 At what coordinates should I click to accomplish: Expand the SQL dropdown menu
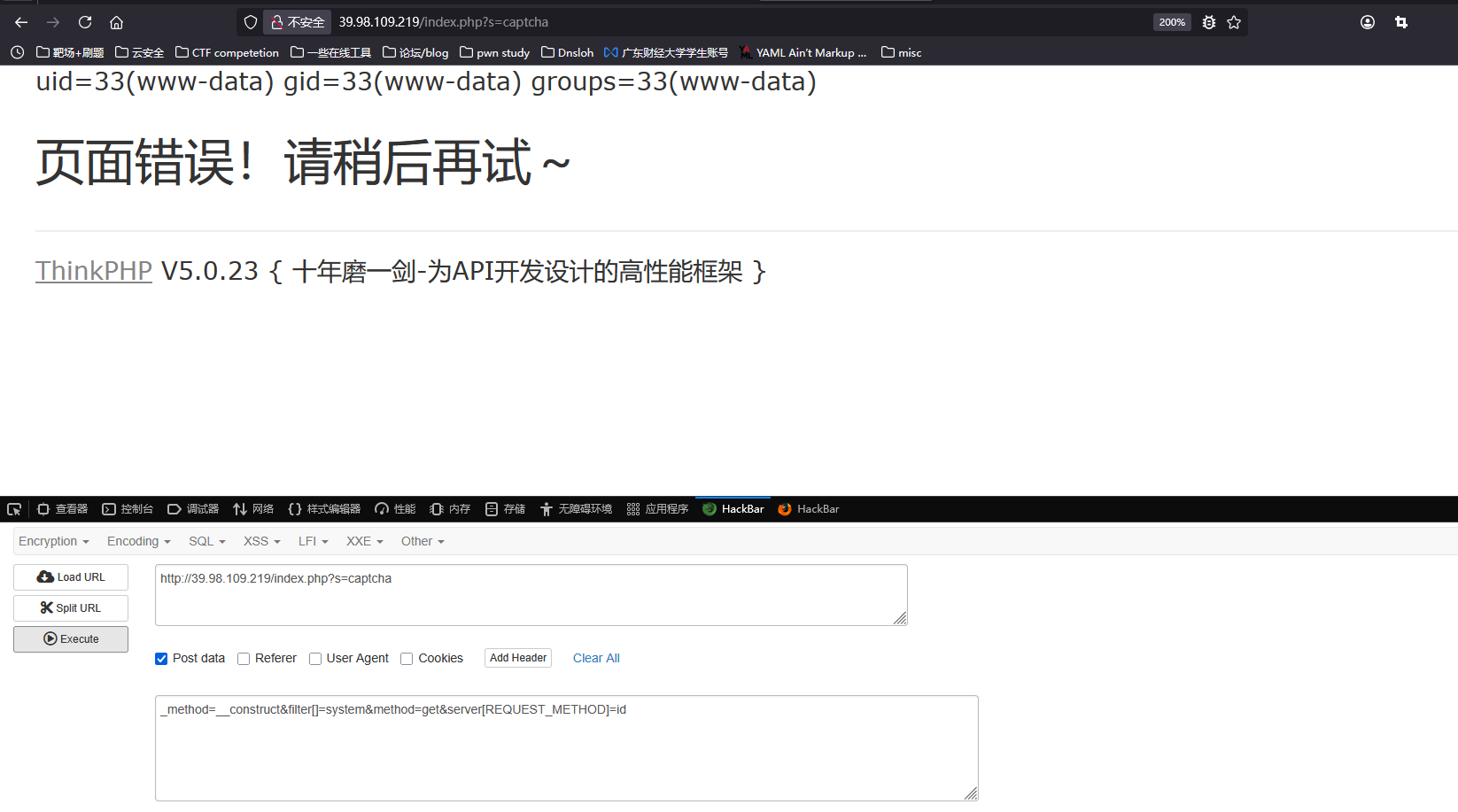(x=207, y=541)
